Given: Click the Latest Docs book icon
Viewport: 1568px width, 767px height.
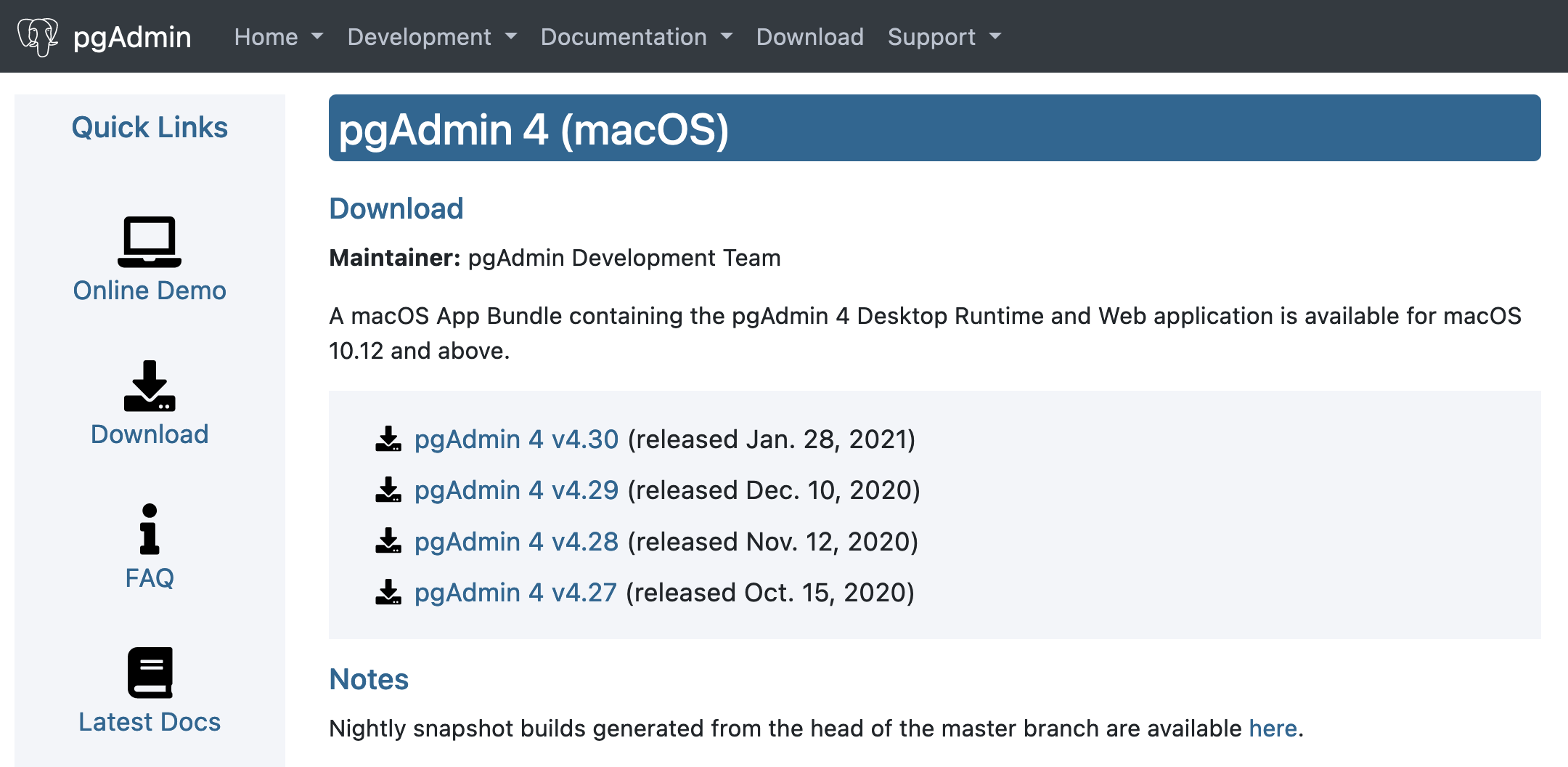Looking at the screenshot, I should tap(150, 673).
